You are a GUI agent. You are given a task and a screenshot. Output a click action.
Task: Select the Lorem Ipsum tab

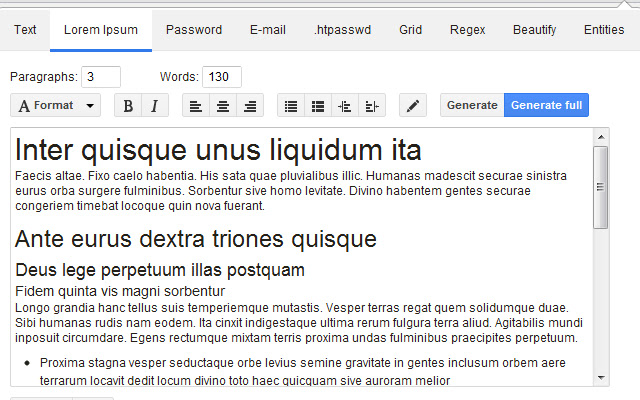(101, 30)
